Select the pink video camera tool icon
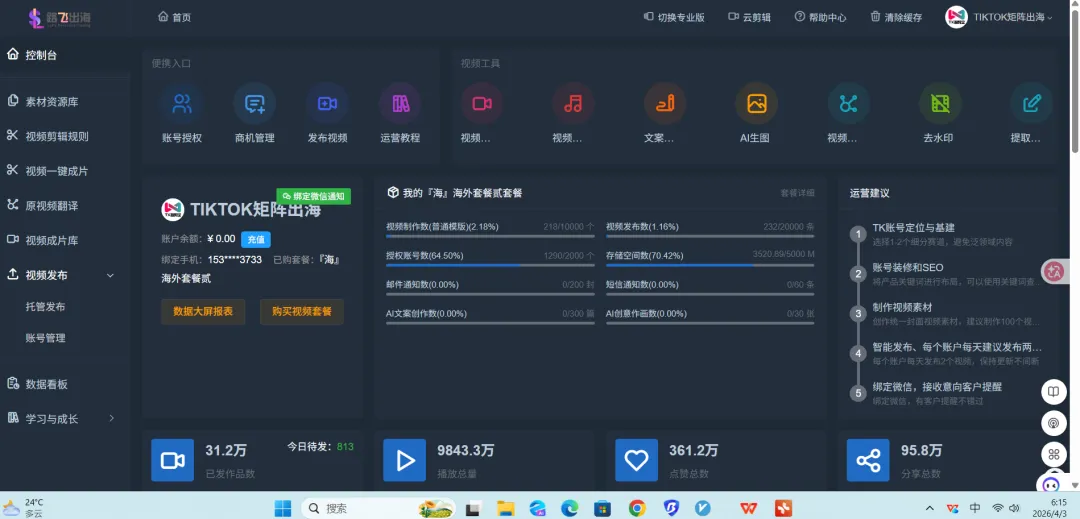This screenshot has width=1080, height=519. pyautogui.click(x=482, y=104)
